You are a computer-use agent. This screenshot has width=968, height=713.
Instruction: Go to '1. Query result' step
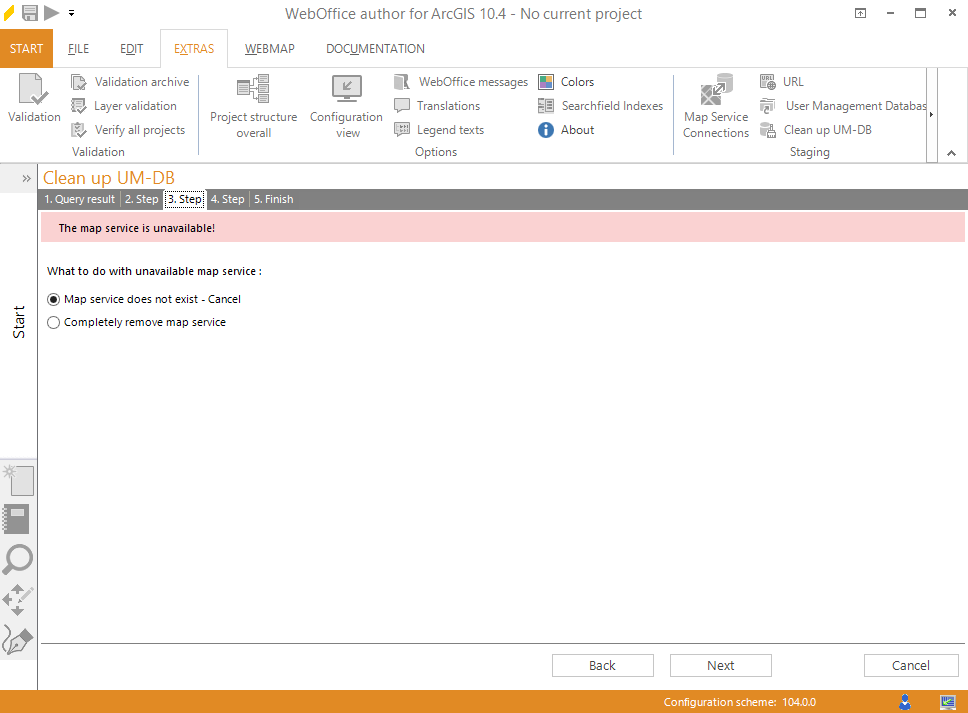[x=80, y=199]
